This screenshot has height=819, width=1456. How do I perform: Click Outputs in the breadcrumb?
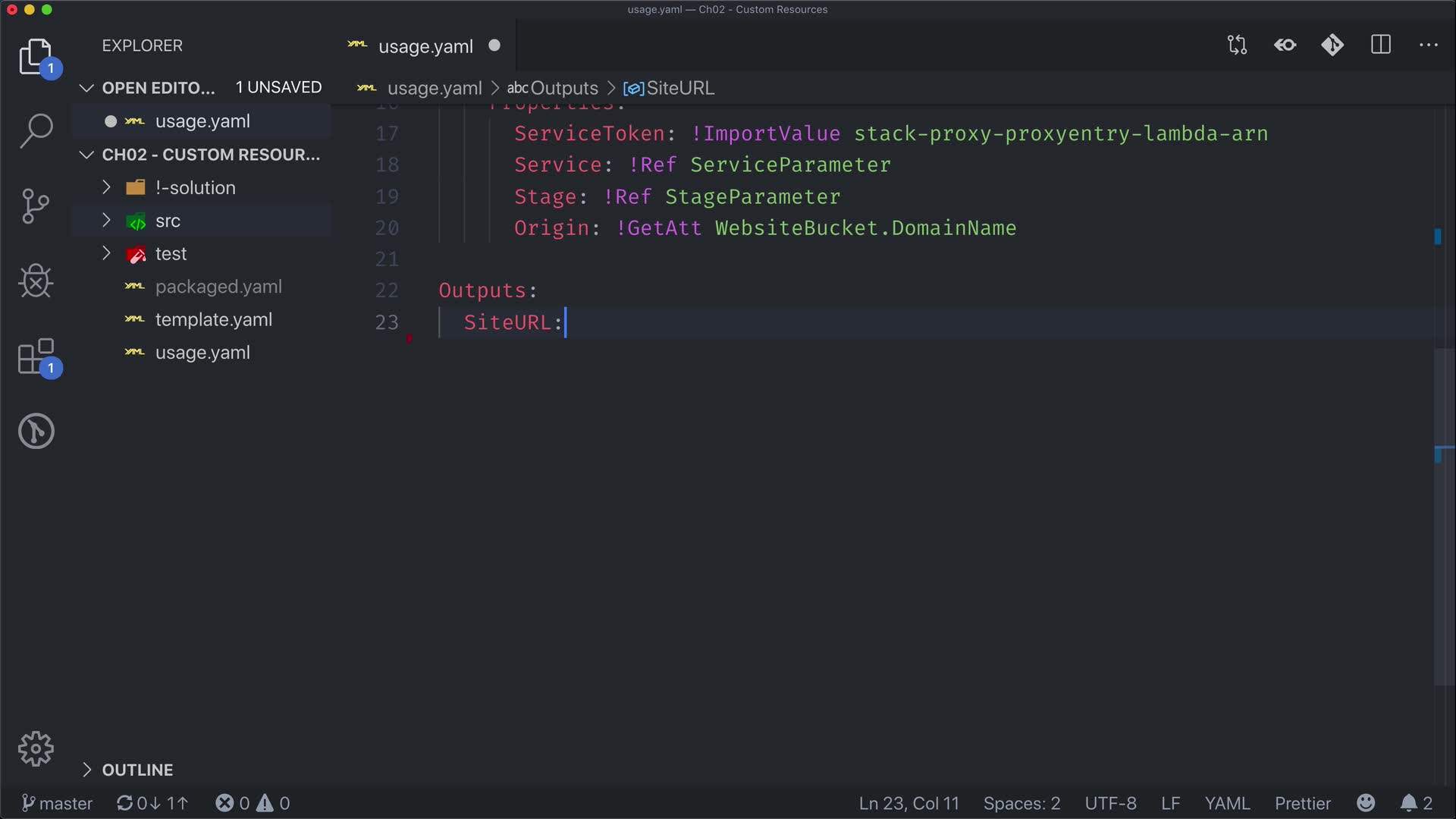point(563,88)
